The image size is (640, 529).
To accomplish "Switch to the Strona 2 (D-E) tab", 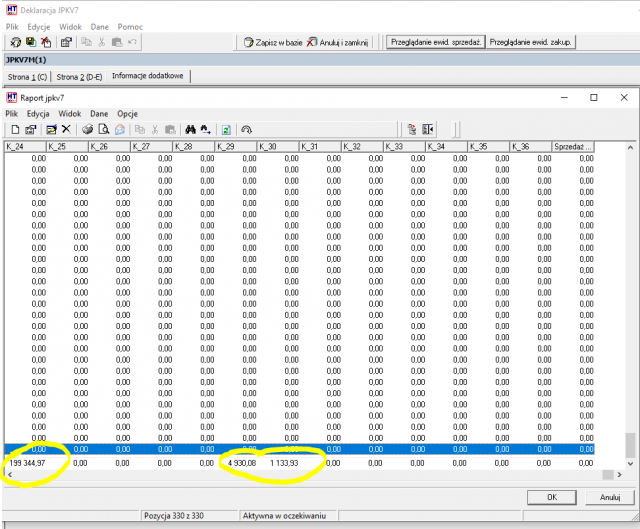I will click(79, 77).
